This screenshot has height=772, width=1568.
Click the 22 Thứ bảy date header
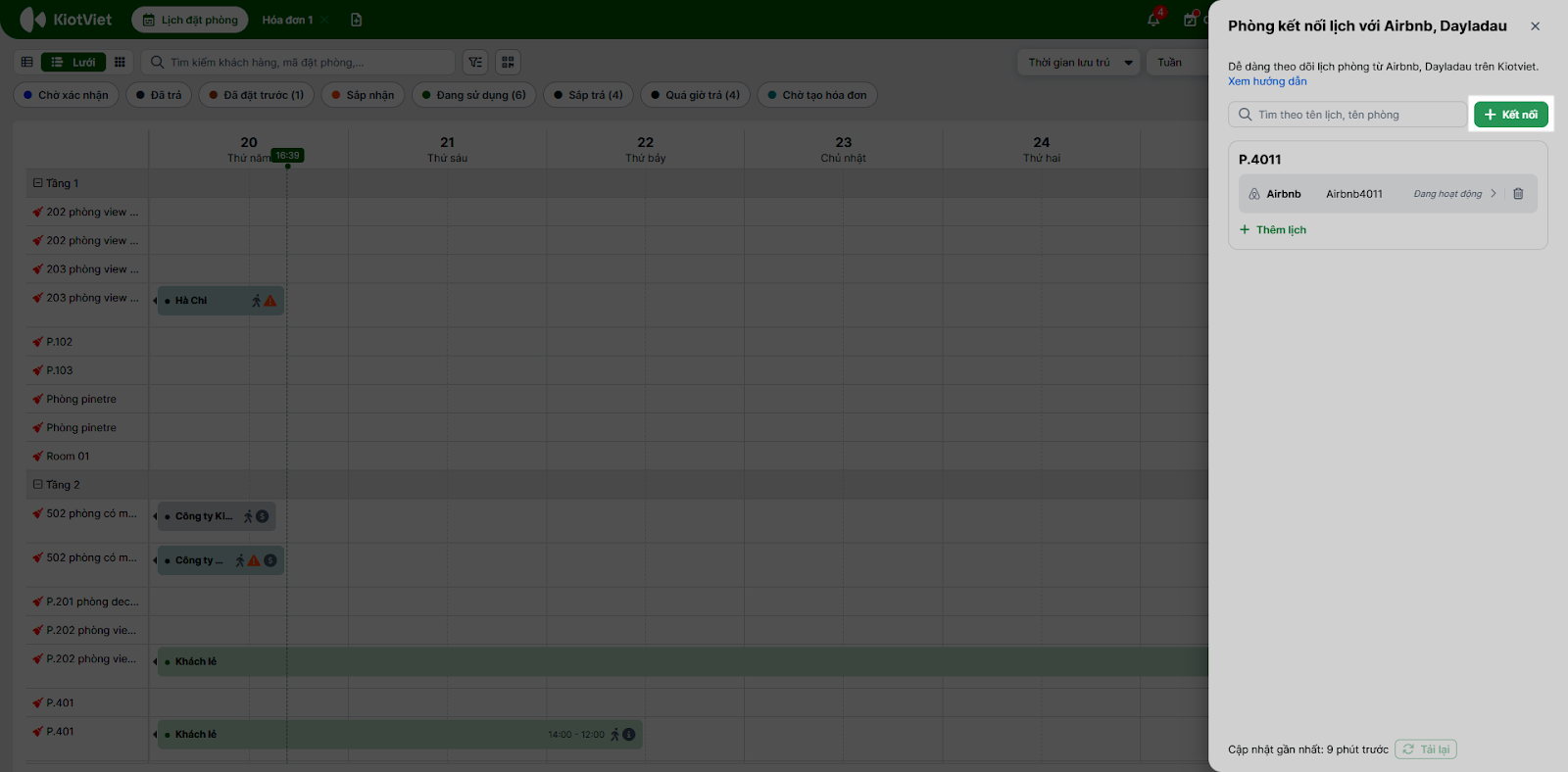[646, 149]
